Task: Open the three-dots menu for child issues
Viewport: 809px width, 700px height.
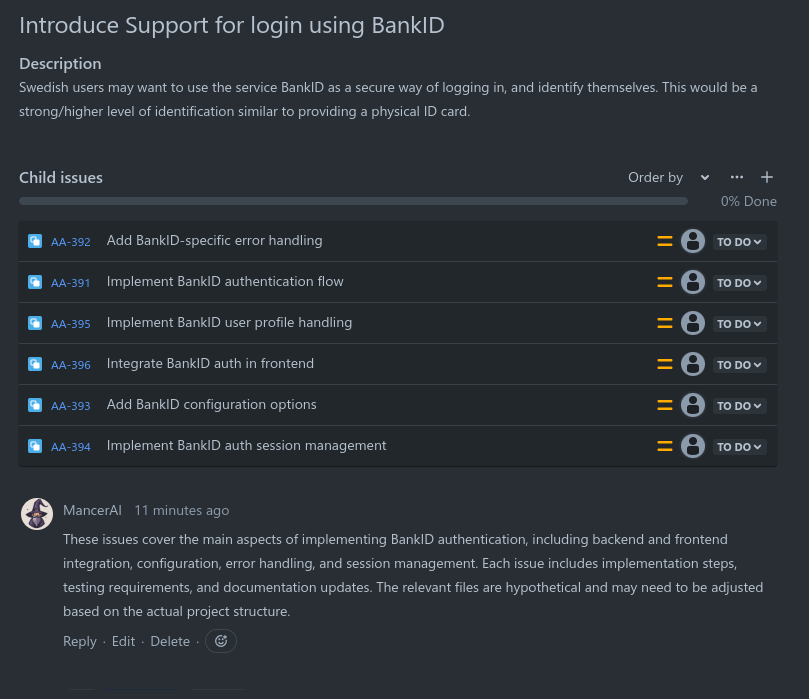Action: pyautogui.click(x=737, y=177)
